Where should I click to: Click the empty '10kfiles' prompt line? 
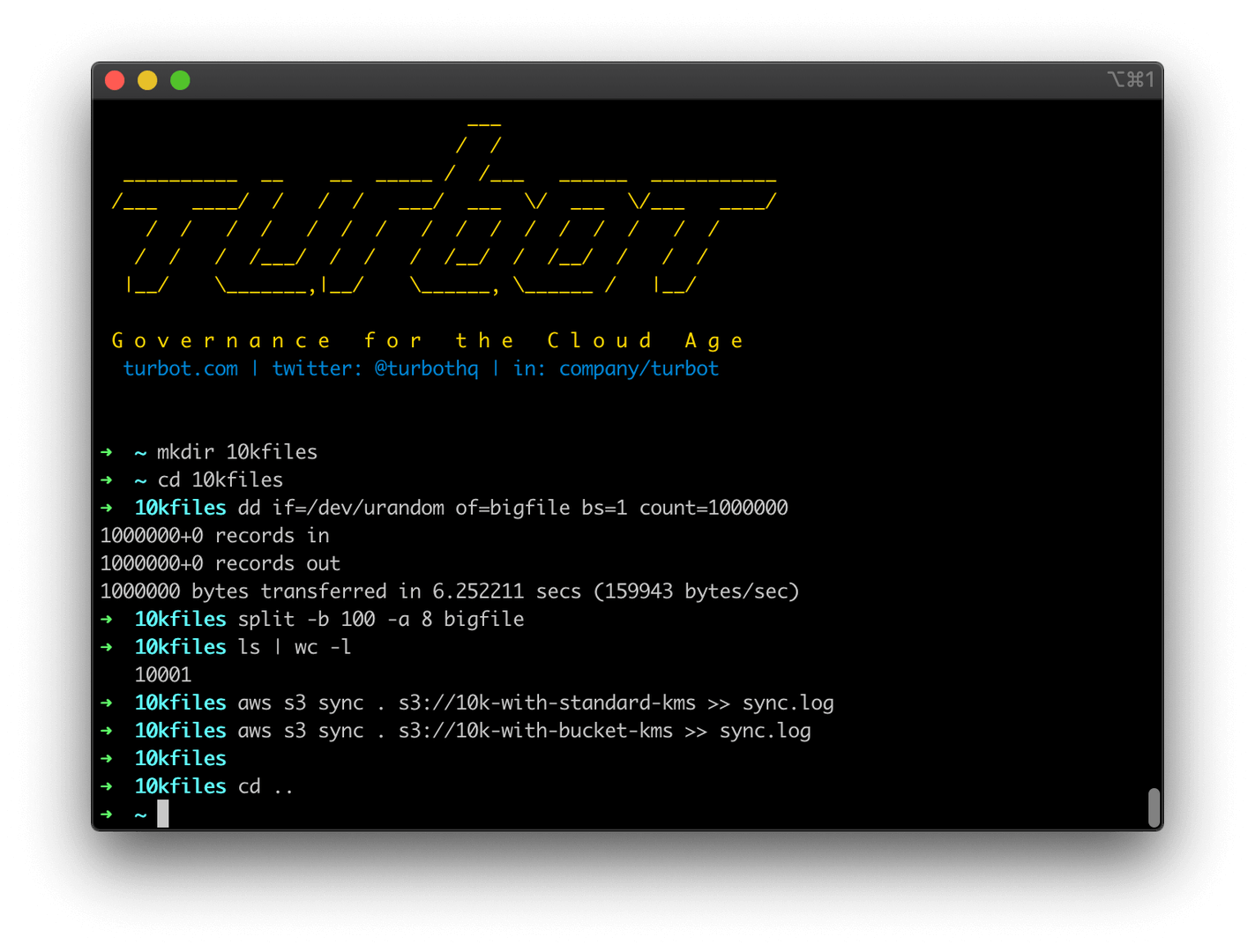(x=180, y=758)
